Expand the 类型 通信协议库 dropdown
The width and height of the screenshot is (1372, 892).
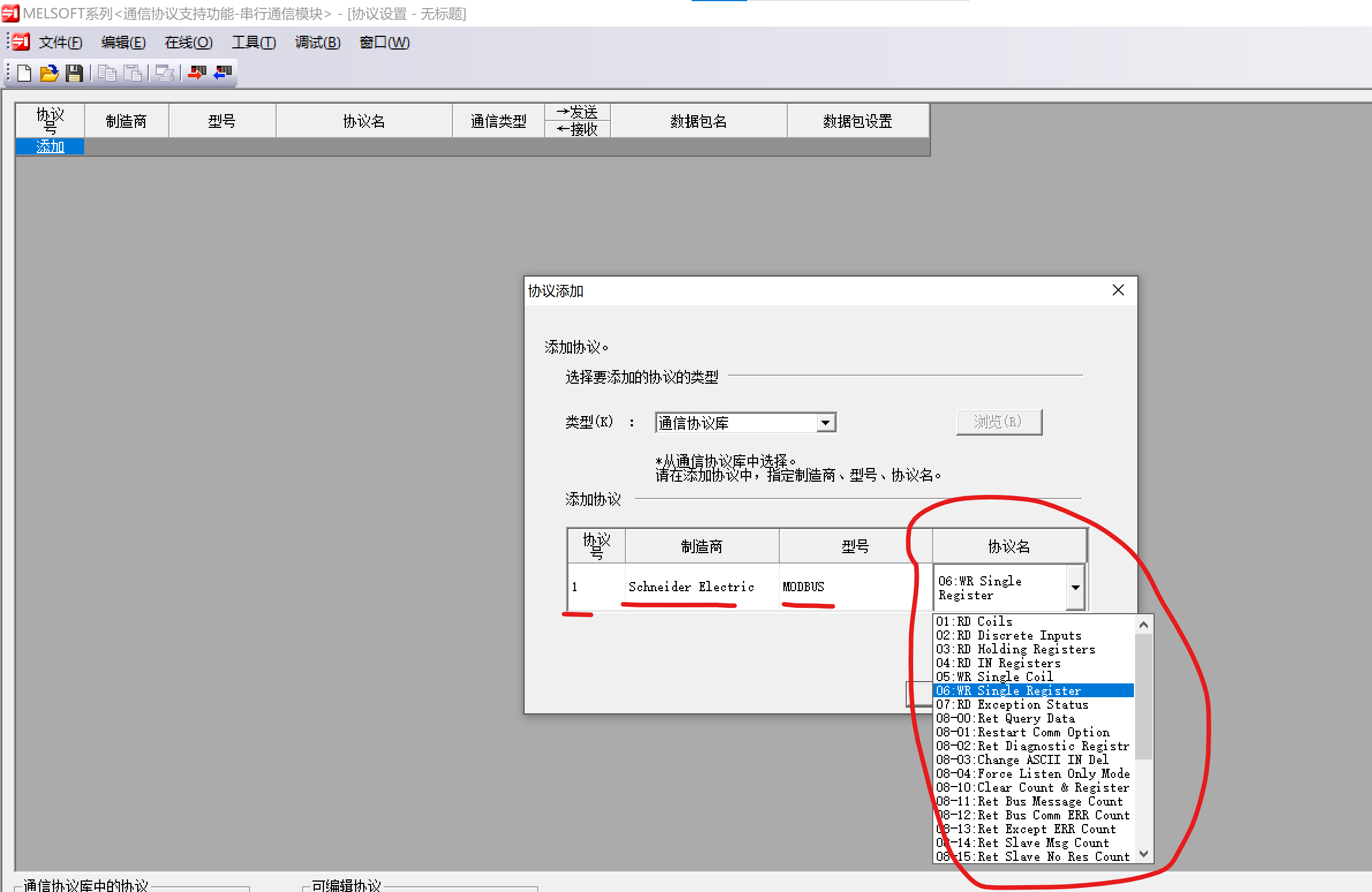[x=825, y=423]
